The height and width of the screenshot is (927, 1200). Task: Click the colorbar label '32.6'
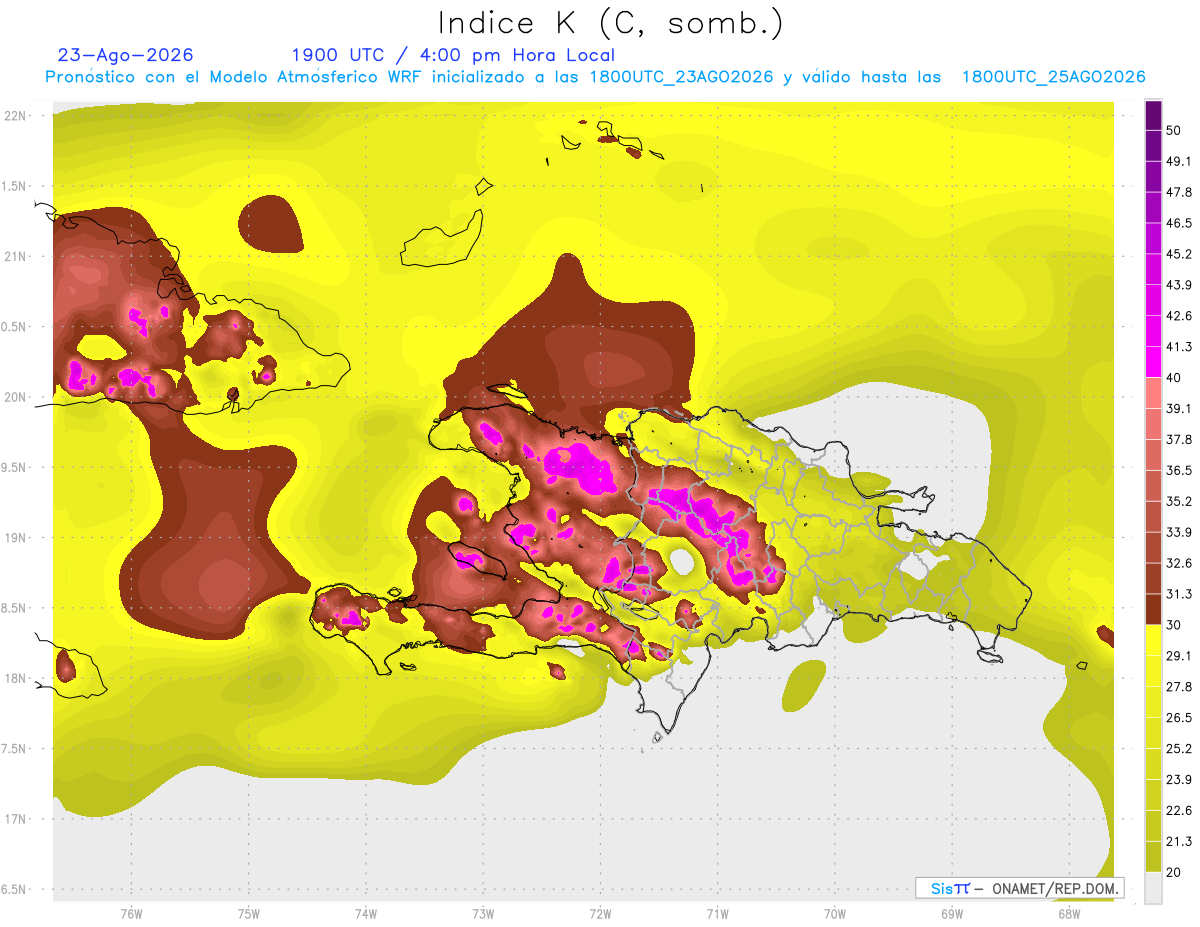pos(1179,563)
